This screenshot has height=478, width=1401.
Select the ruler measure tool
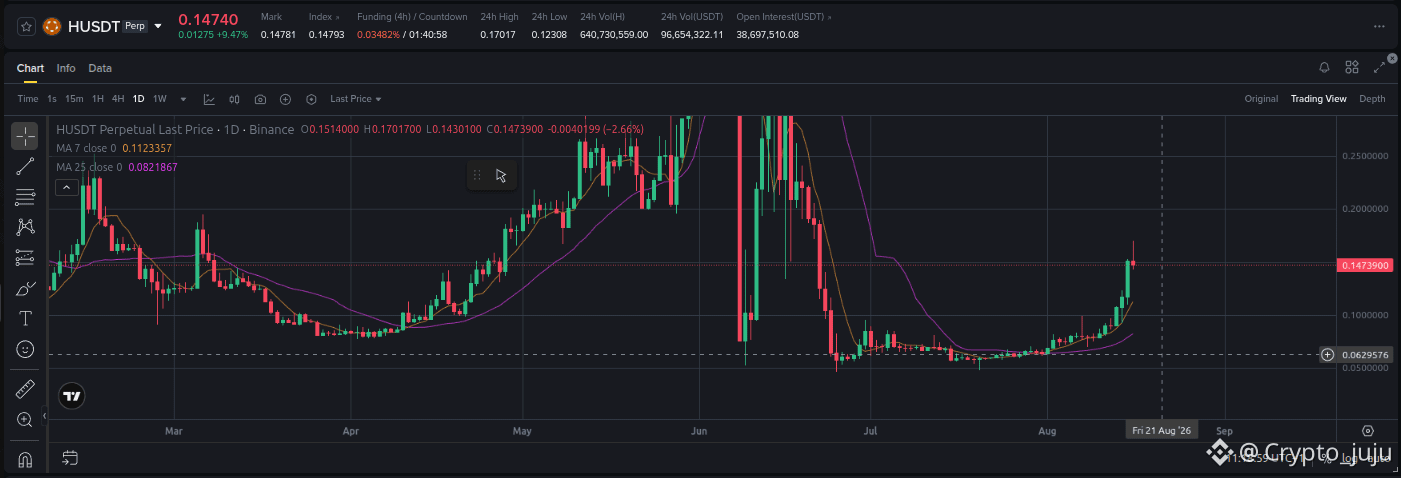click(x=25, y=389)
